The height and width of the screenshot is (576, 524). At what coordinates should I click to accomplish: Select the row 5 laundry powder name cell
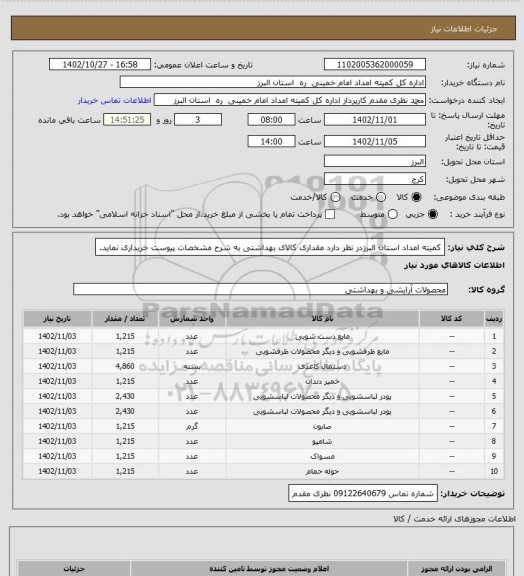click(x=322, y=396)
